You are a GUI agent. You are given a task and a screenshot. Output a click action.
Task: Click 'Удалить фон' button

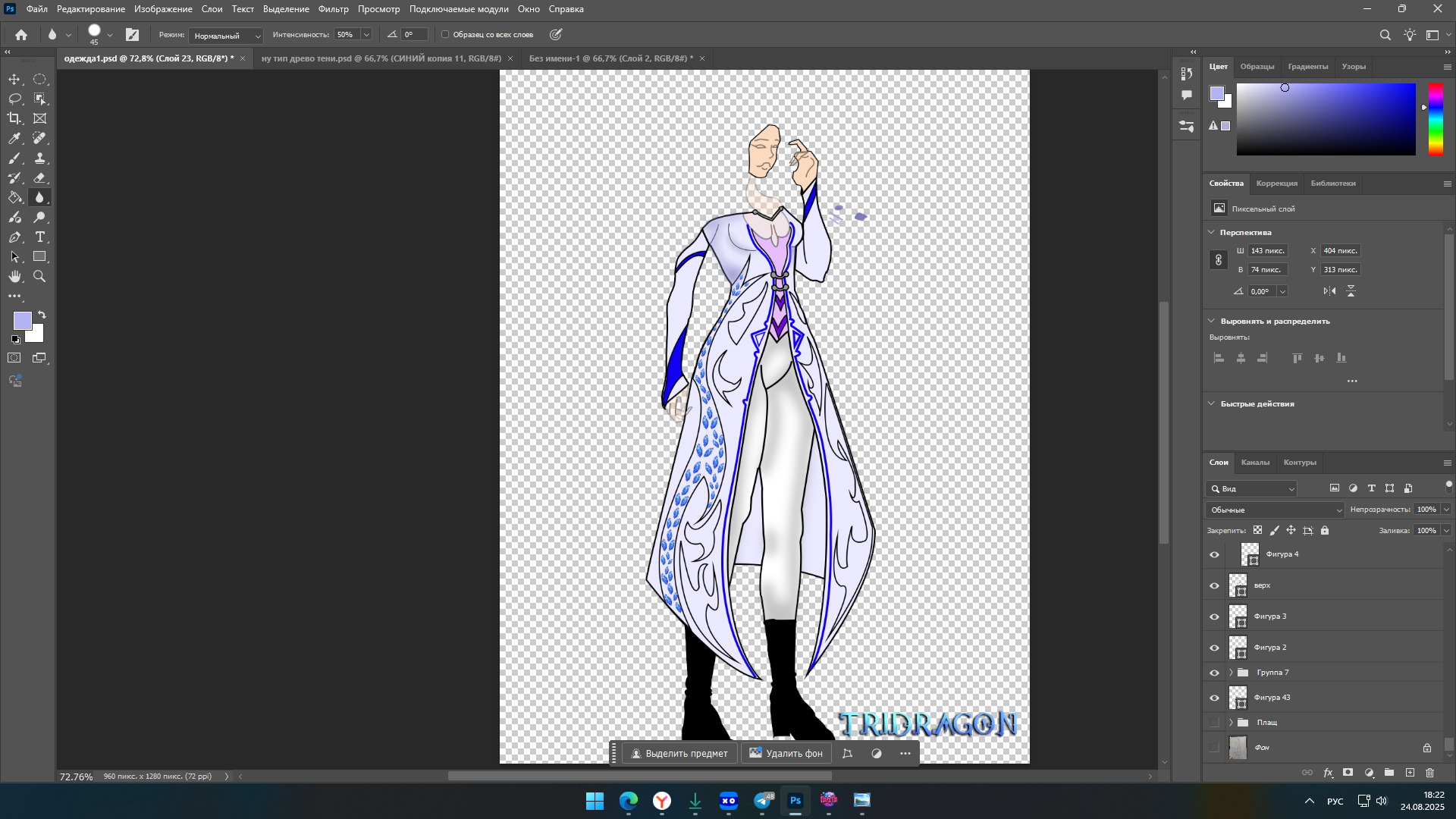click(786, 753)
